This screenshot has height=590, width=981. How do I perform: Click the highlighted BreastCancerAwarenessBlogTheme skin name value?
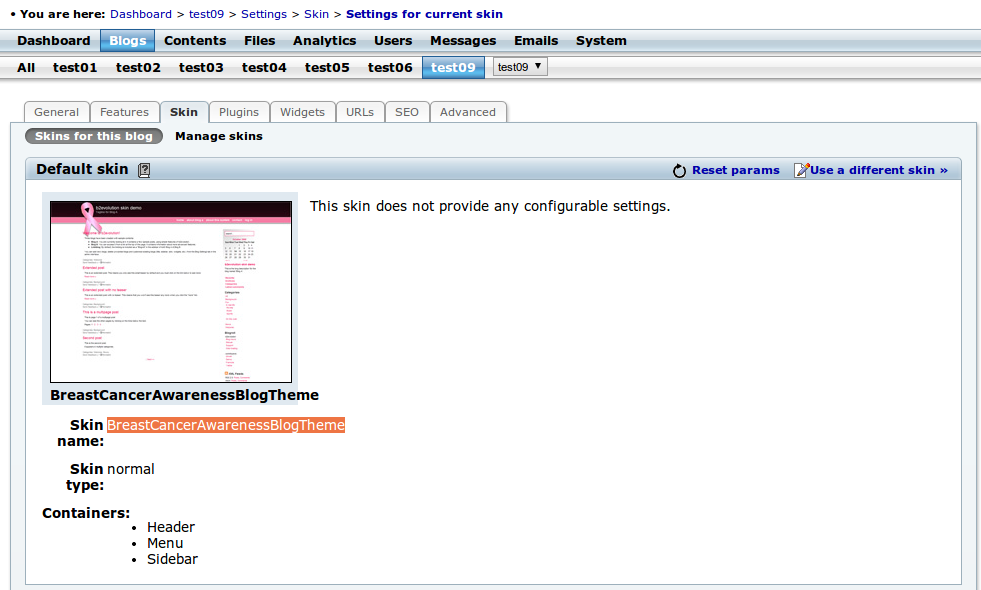coord(226,425)
